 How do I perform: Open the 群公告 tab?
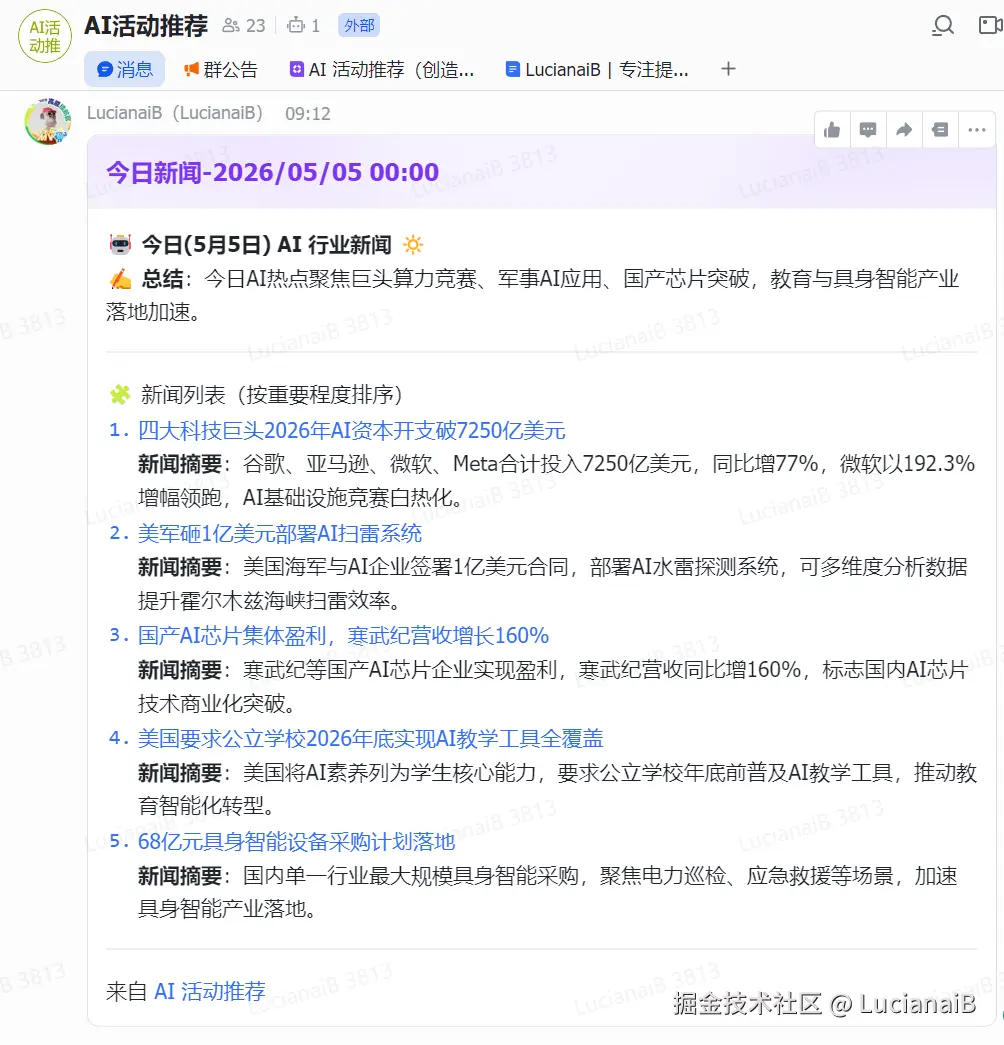(x=221, y=69)
